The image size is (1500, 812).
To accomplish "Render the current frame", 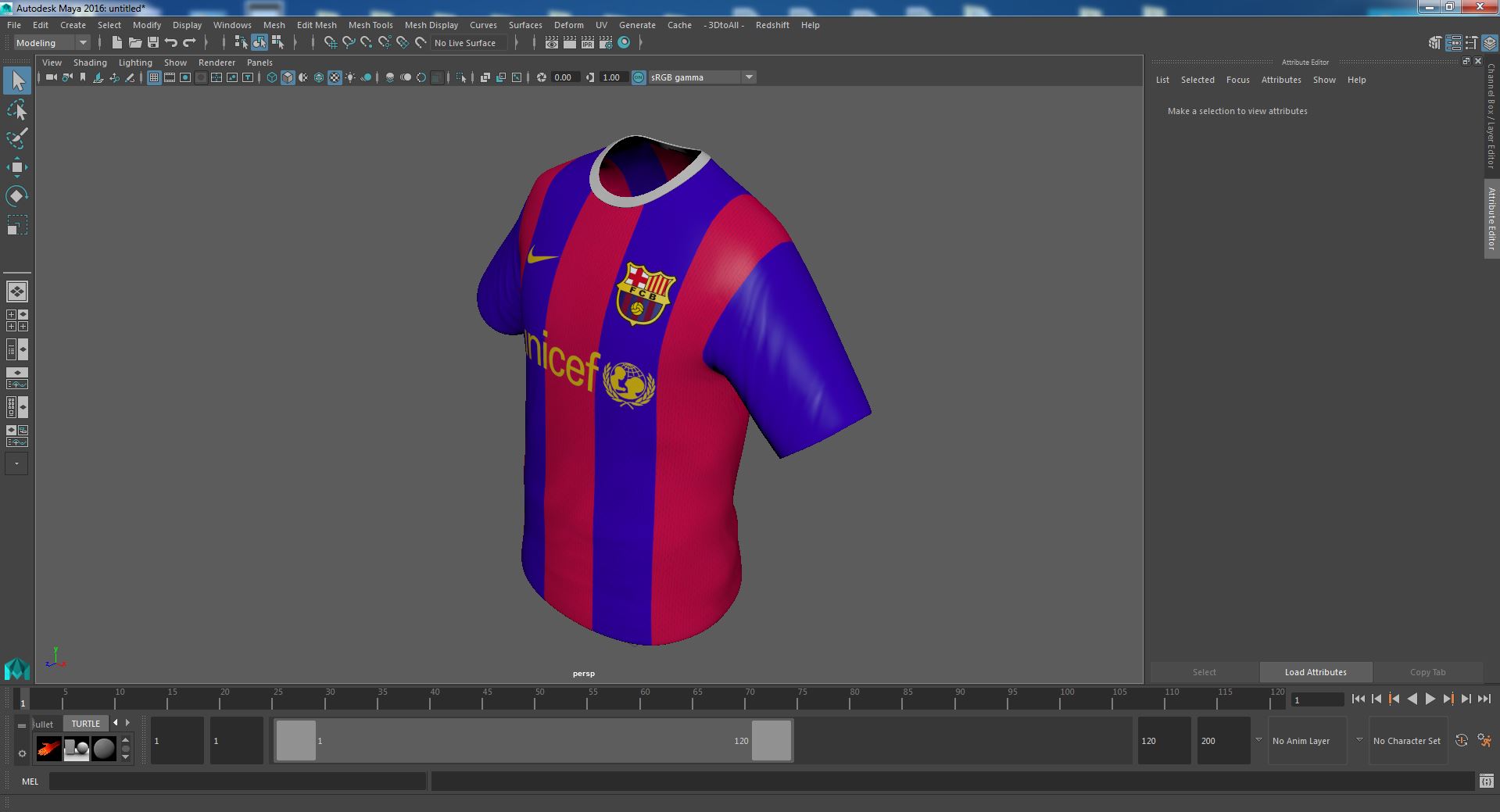I will tap(570, 43).
